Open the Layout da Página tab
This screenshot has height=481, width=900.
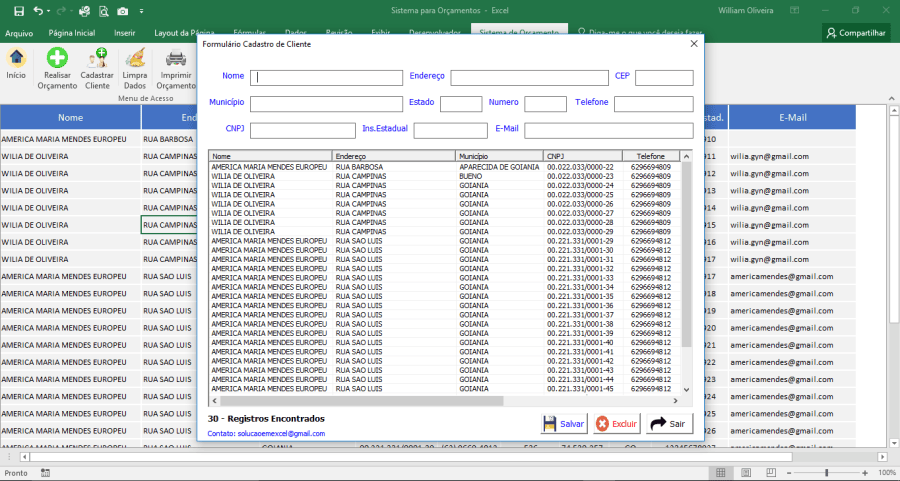click(x=184, y=33)
